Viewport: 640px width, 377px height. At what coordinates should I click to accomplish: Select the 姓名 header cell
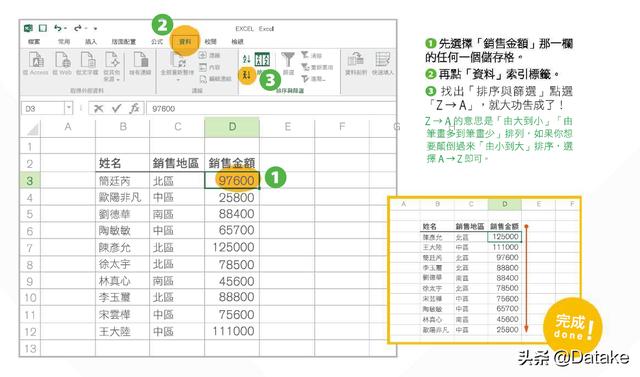122,163
